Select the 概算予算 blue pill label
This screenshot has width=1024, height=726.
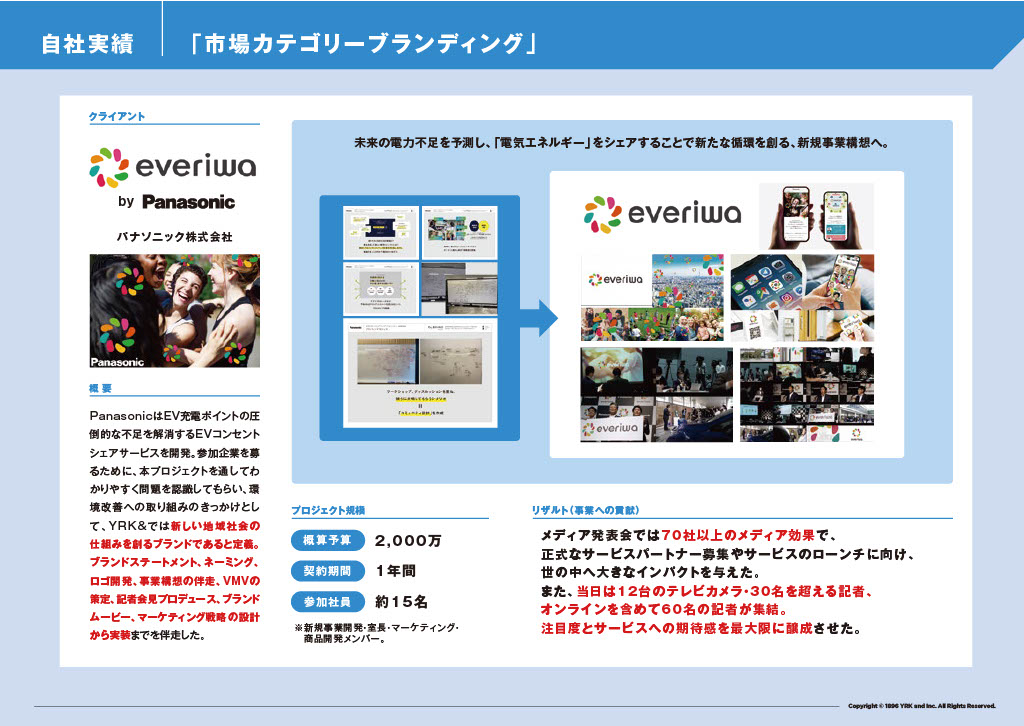[326, 540]
